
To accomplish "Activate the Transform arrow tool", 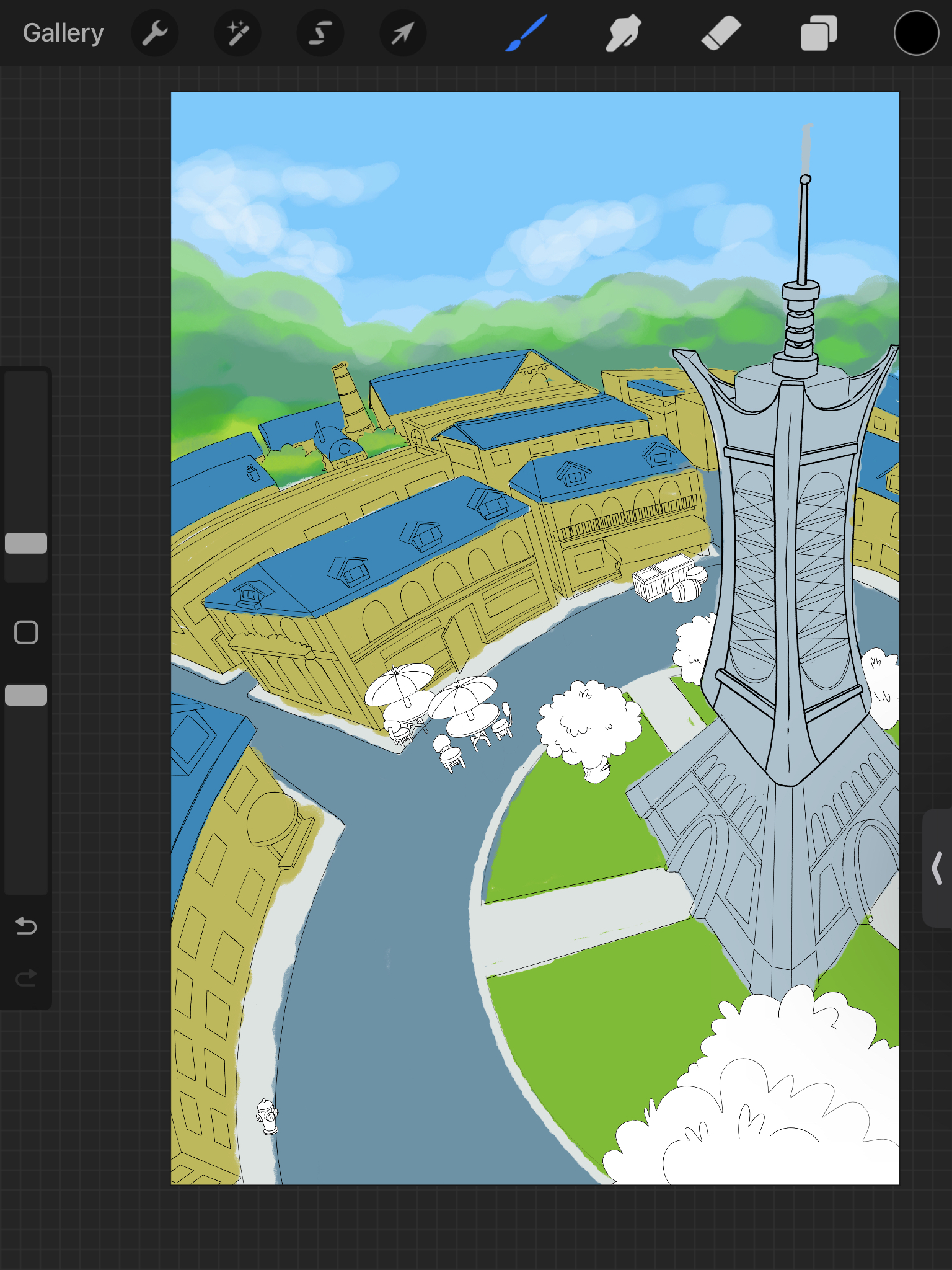I will (x=403, y=33).
